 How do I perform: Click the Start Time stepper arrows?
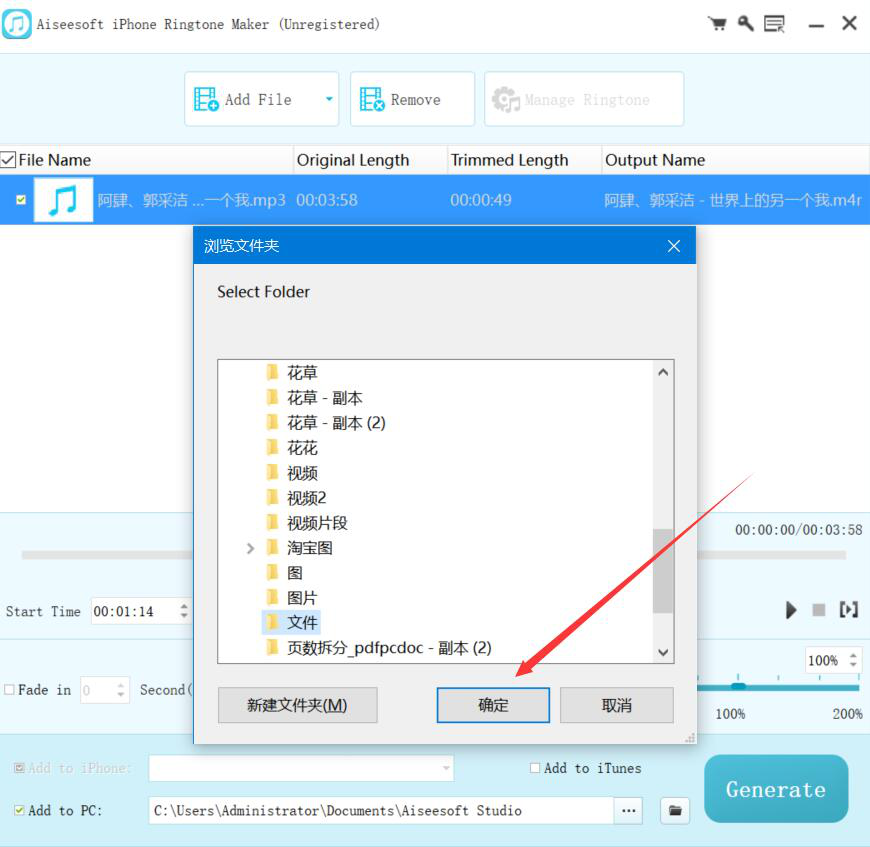pyautogui.click(x=184, y=611)
